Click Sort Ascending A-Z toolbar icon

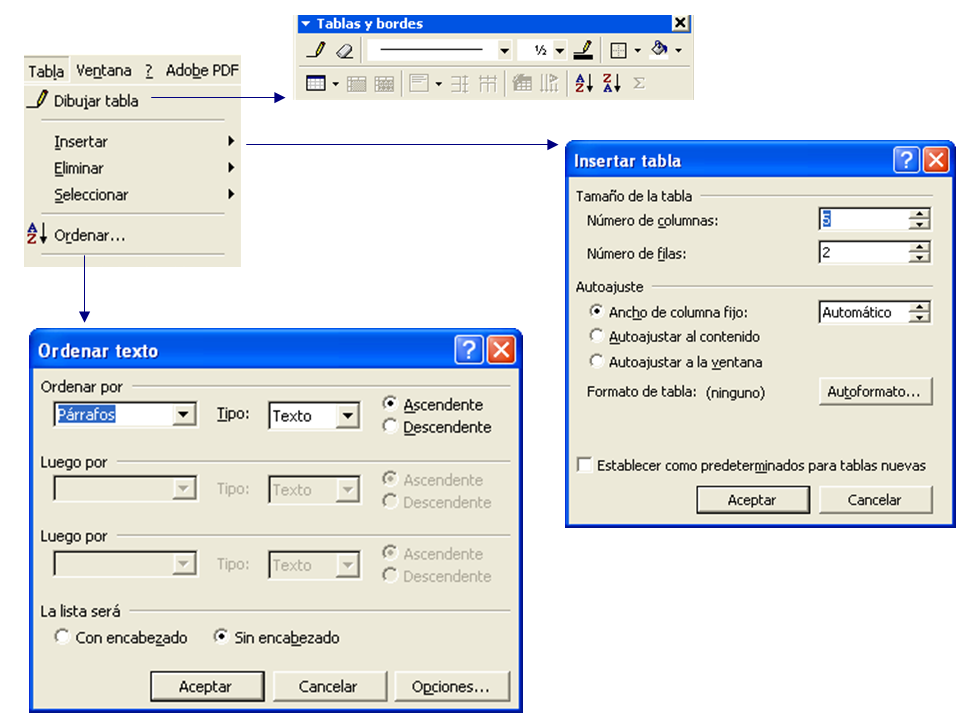(584, 84)
